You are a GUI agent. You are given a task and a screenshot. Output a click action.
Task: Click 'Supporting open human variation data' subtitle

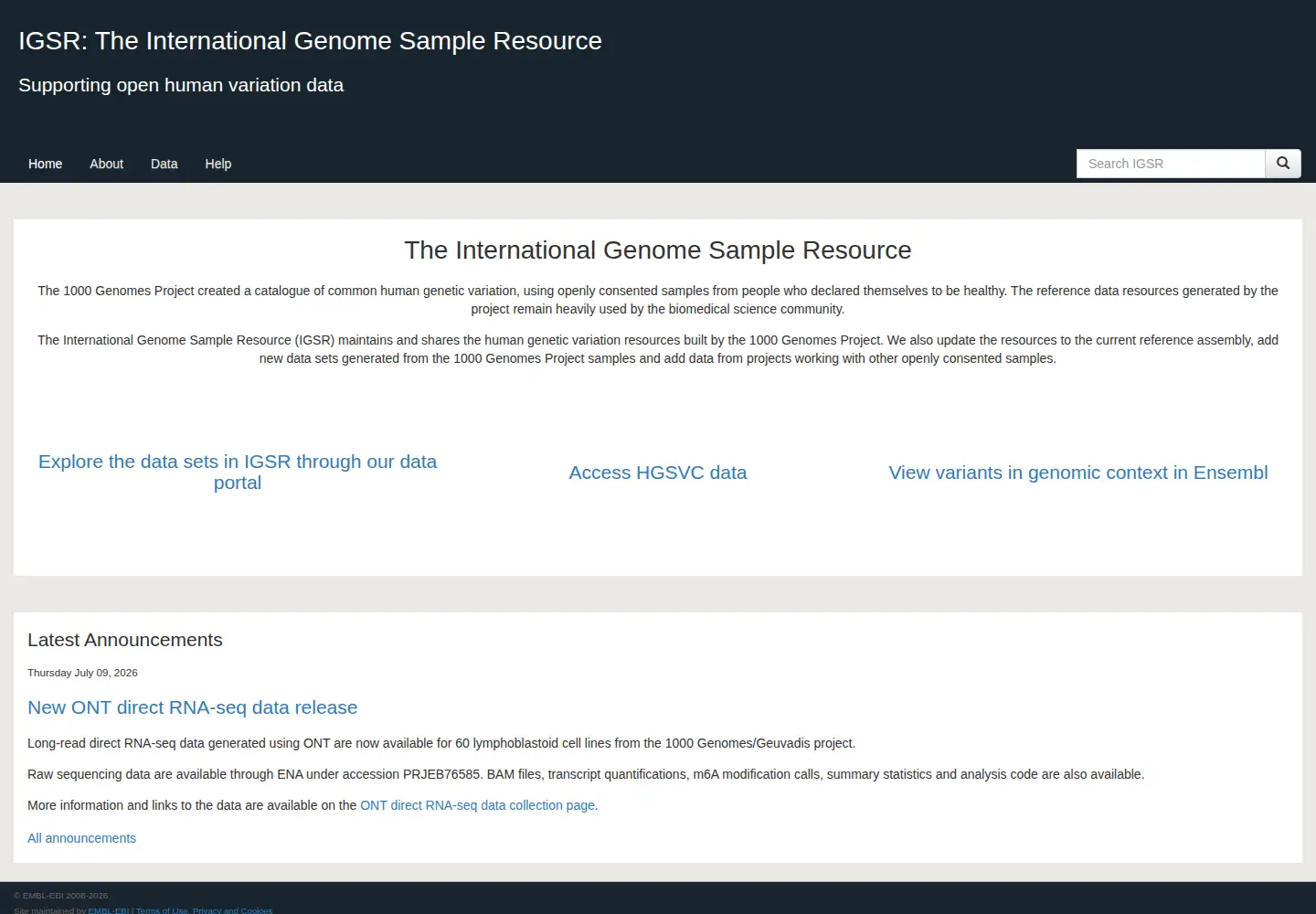181,85
